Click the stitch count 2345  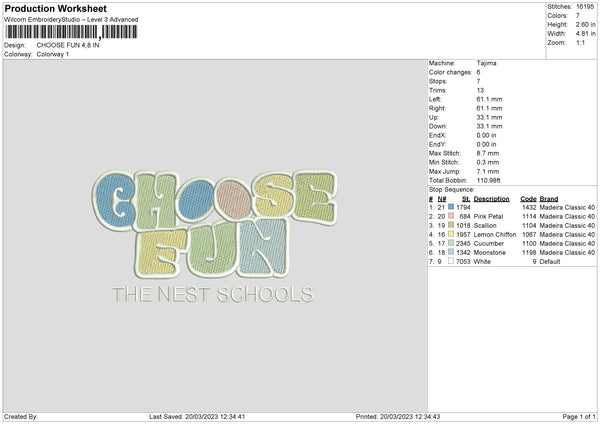(x=463, y=243)
